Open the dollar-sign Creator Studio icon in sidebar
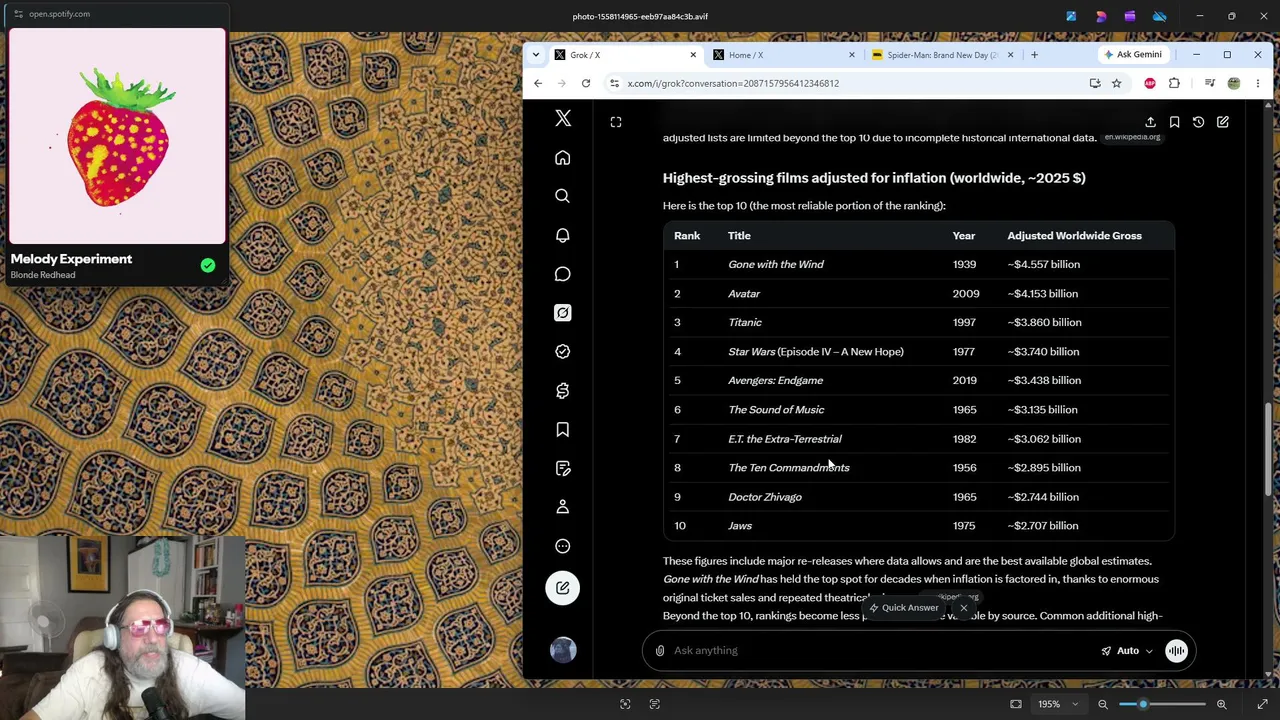Screen dimensions: 1280x720 click(563, 390)
